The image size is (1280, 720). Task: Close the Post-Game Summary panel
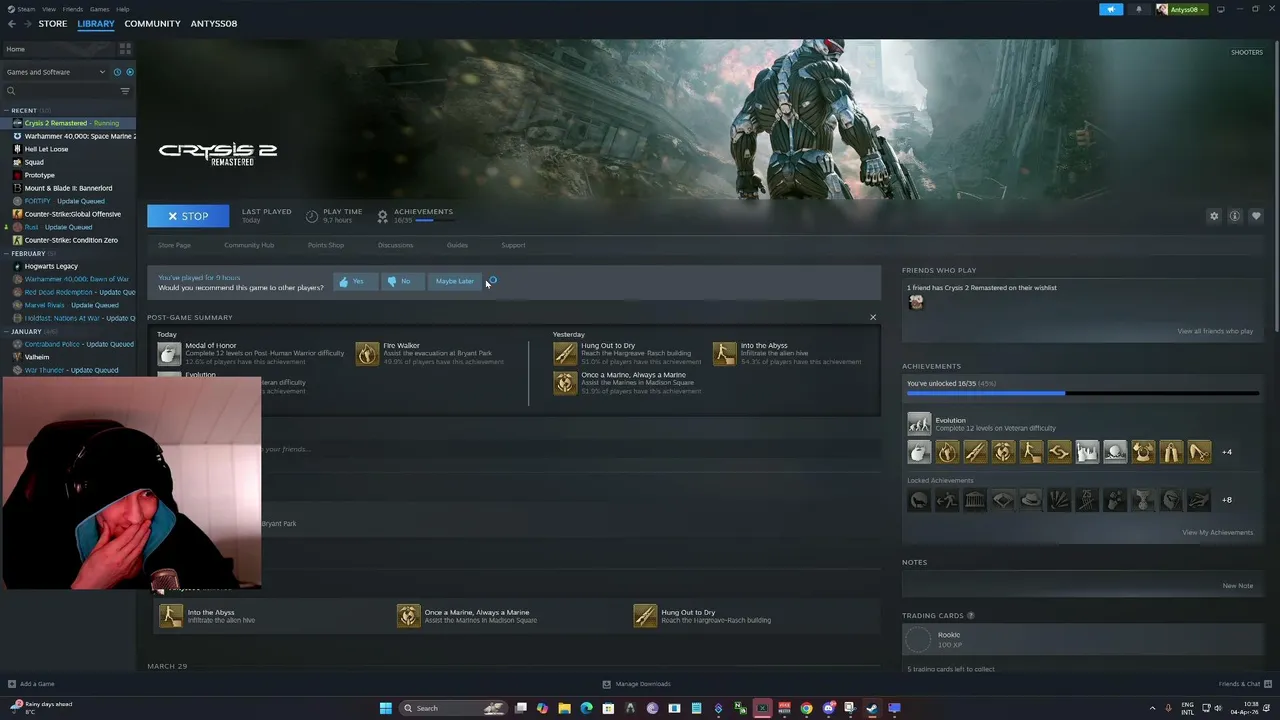click(873, 317)
